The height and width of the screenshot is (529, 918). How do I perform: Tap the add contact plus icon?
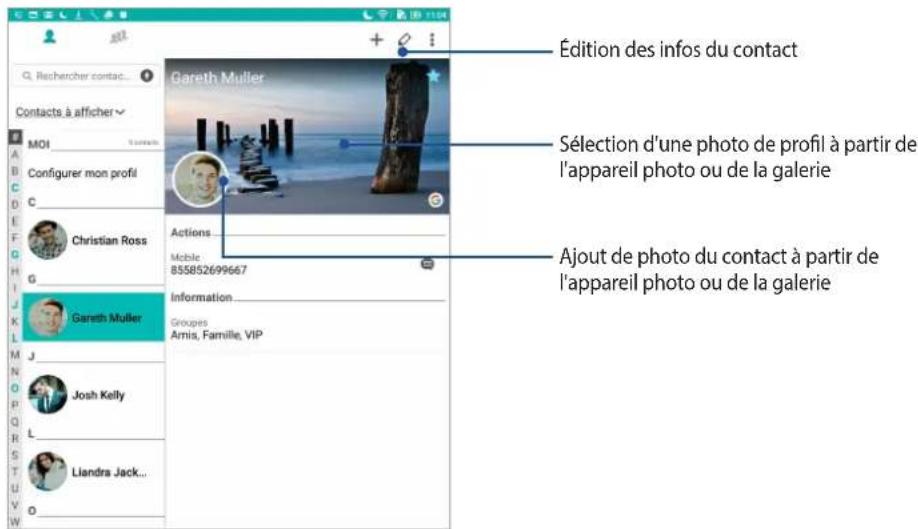tap(377, 40)
